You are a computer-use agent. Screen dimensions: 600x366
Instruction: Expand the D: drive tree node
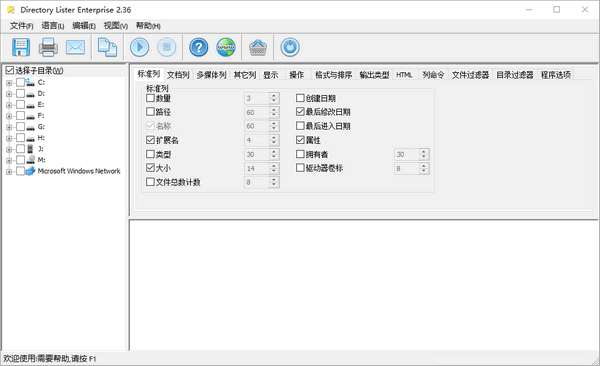click(9, 94)
